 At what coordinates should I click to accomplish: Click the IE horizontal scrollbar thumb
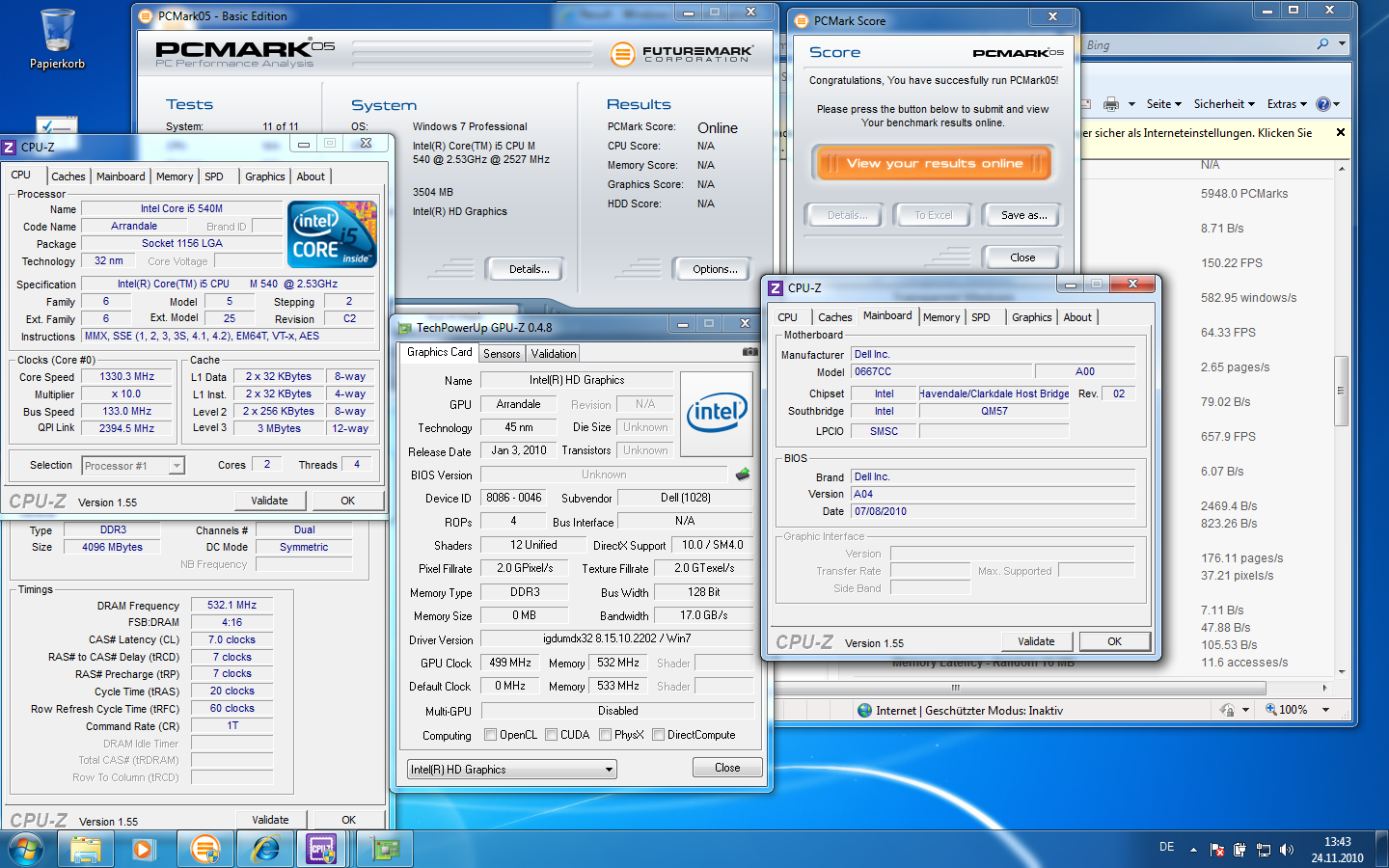tap(955, 688)
